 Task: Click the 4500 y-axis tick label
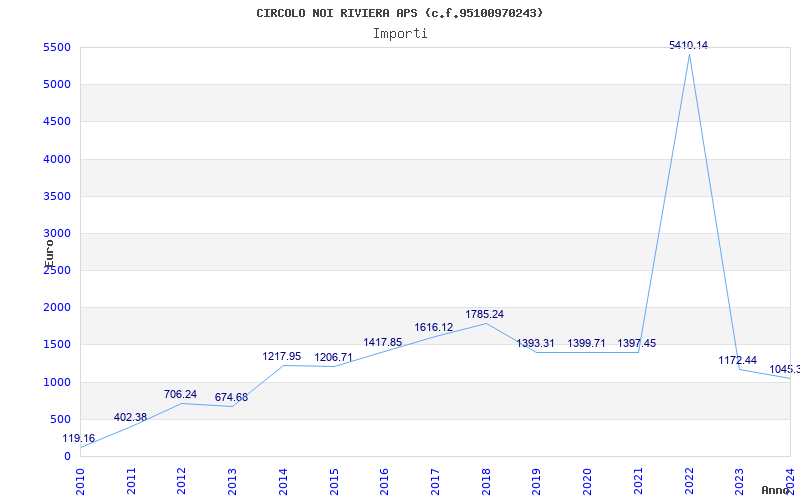click(x=57, y=121)
